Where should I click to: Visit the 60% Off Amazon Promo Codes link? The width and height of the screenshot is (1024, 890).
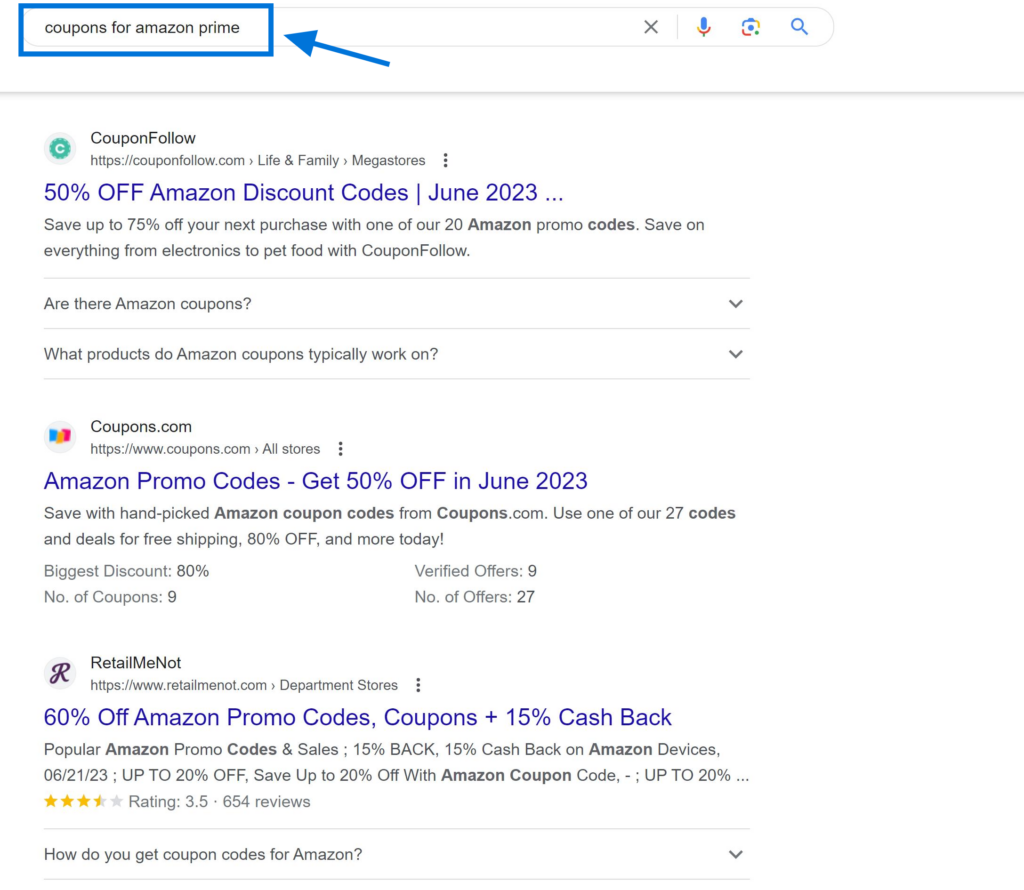coord(356,717)
